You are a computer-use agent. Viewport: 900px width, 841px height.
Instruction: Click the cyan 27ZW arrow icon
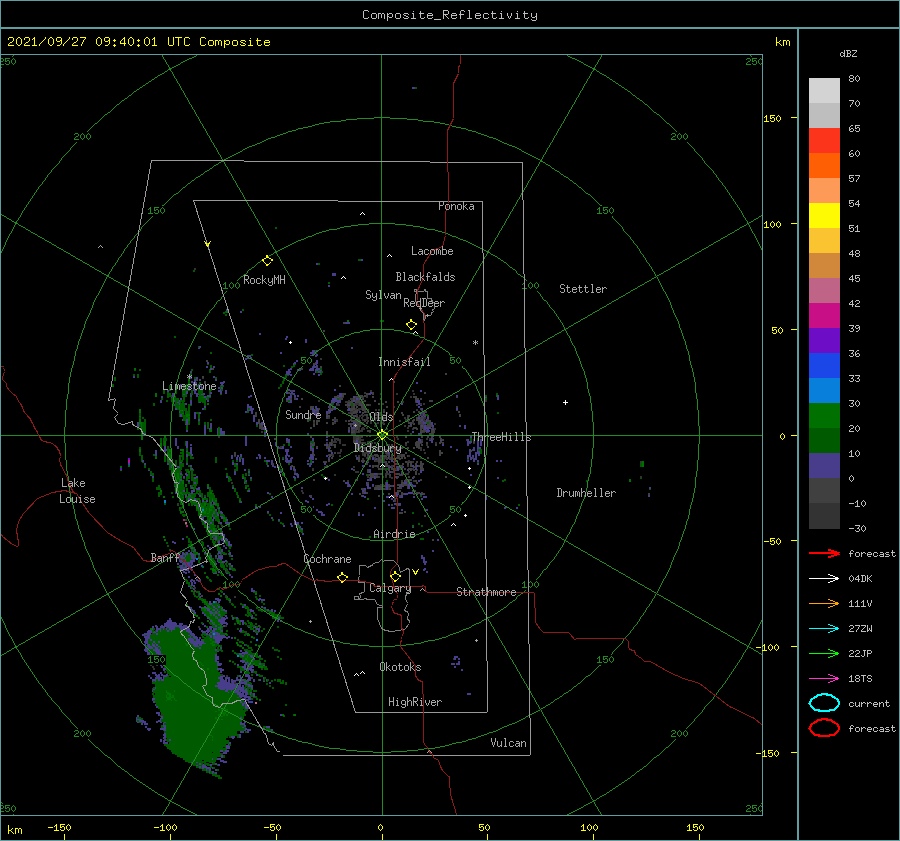[x=824, y=629]
